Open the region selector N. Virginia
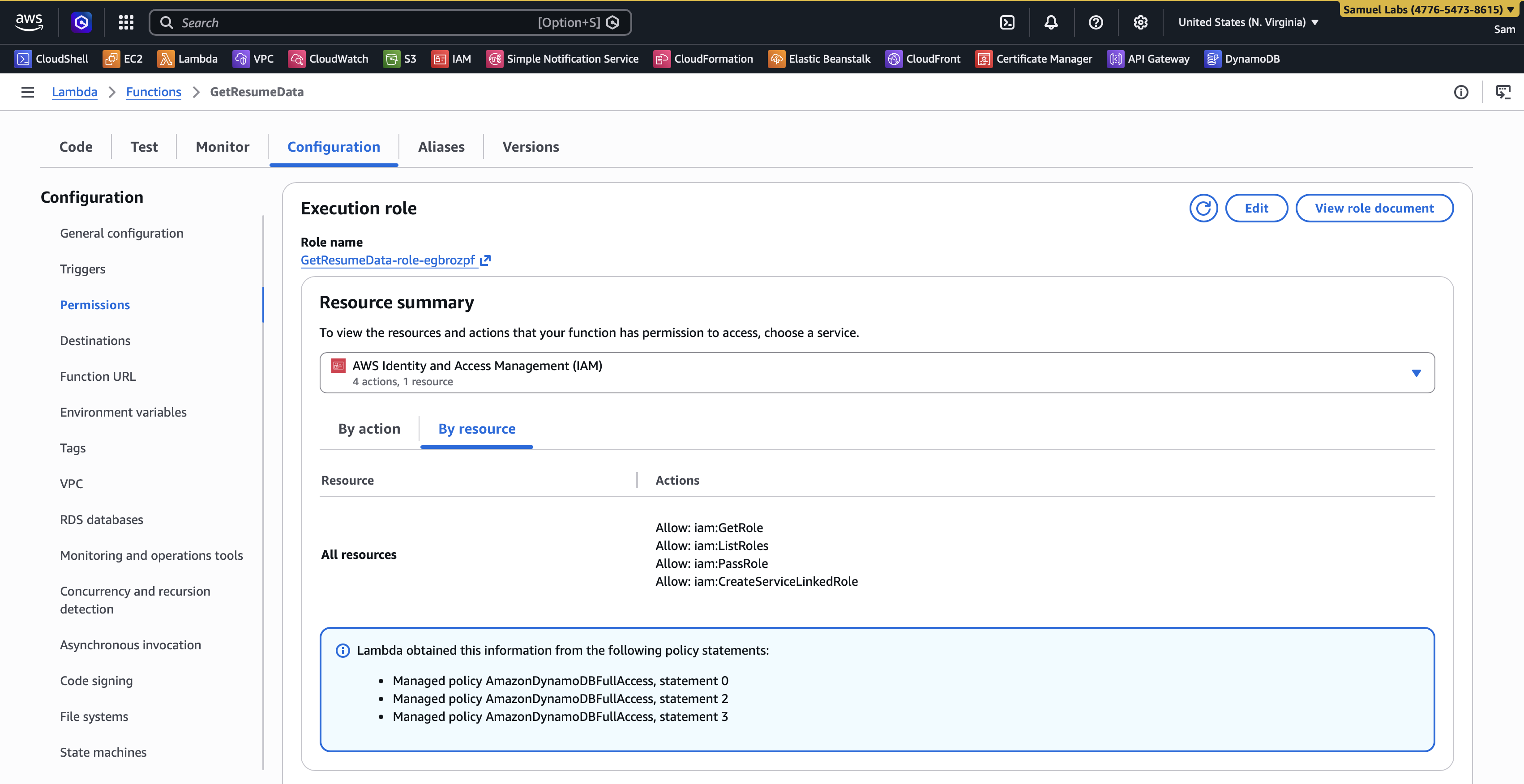 [x=1248, y=22]
